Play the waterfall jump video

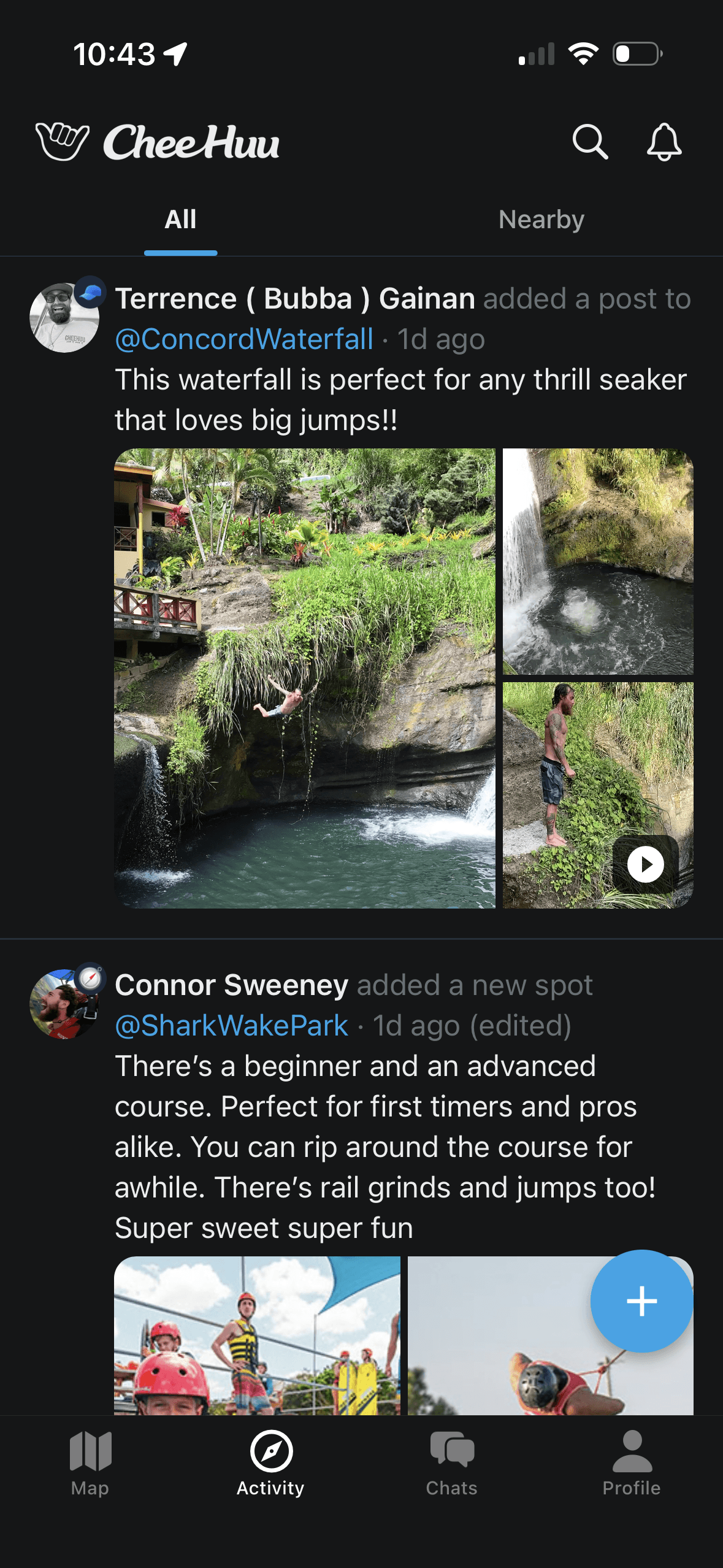pyautogui.click(x=645, y=864)
